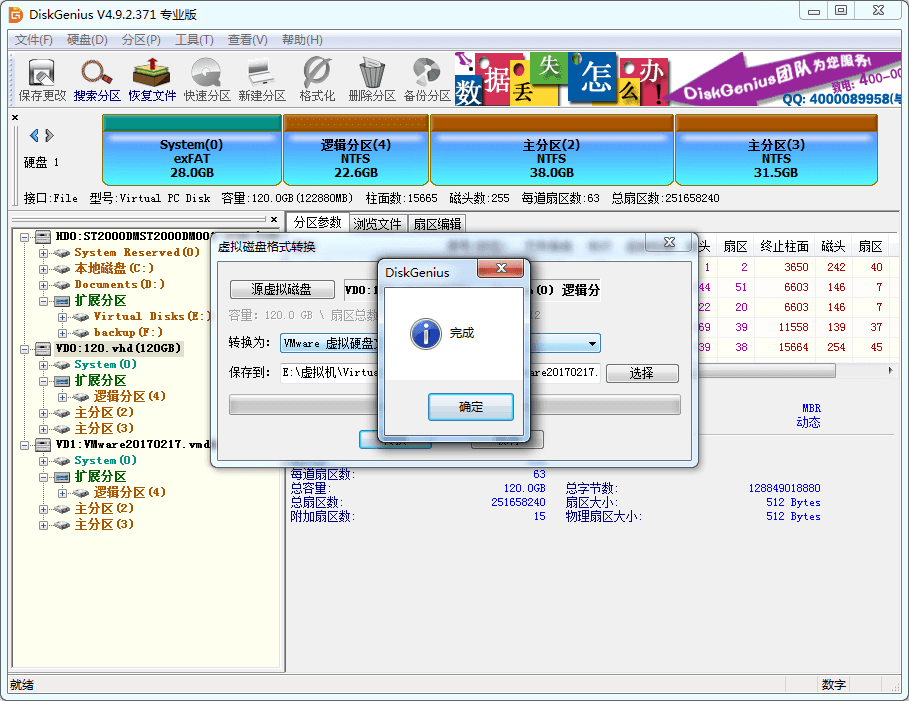The image size is (909, 701).
Task: Click the 源虚拟磁盘 button
Action: pos(282,289)
